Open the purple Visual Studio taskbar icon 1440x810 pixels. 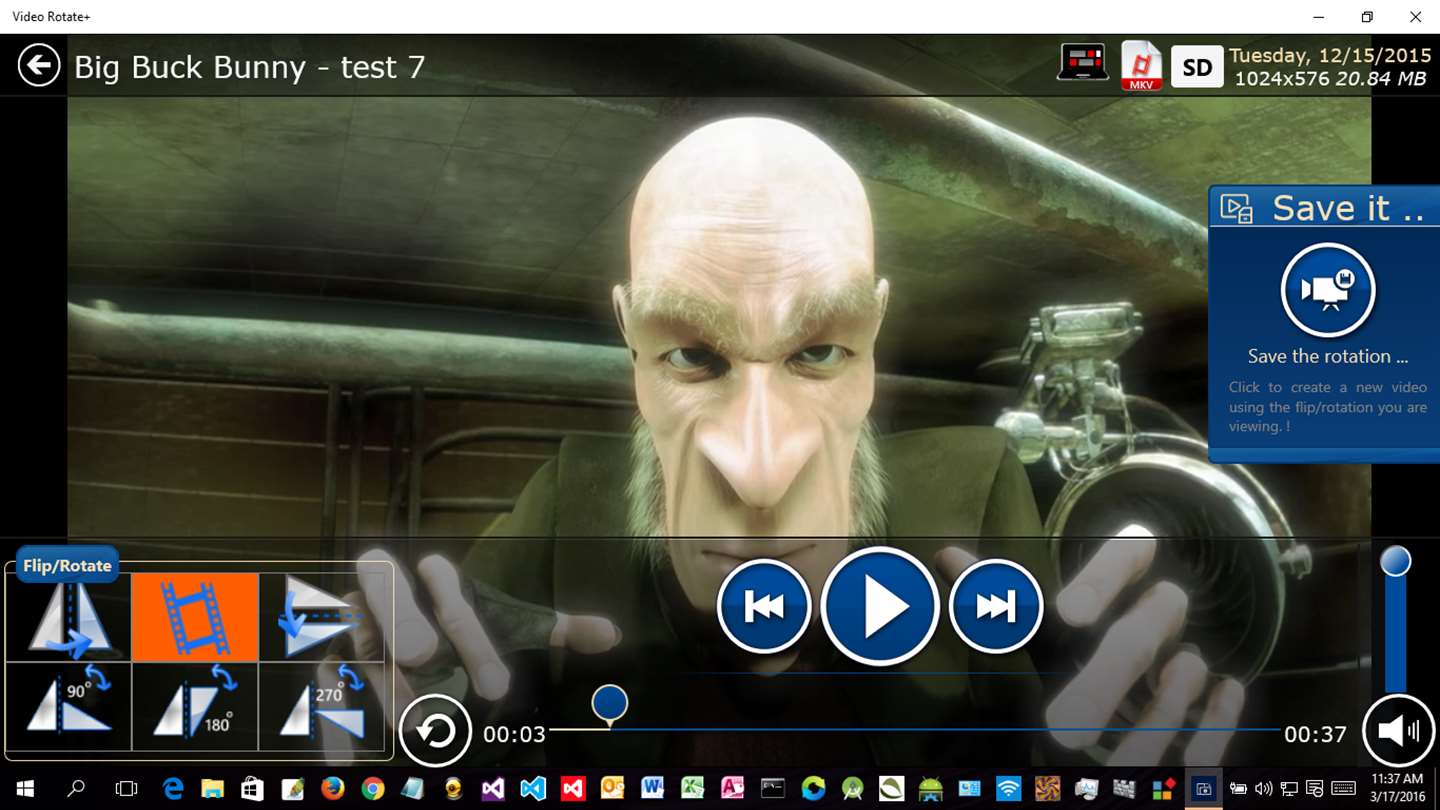click(x=493, y=789)
